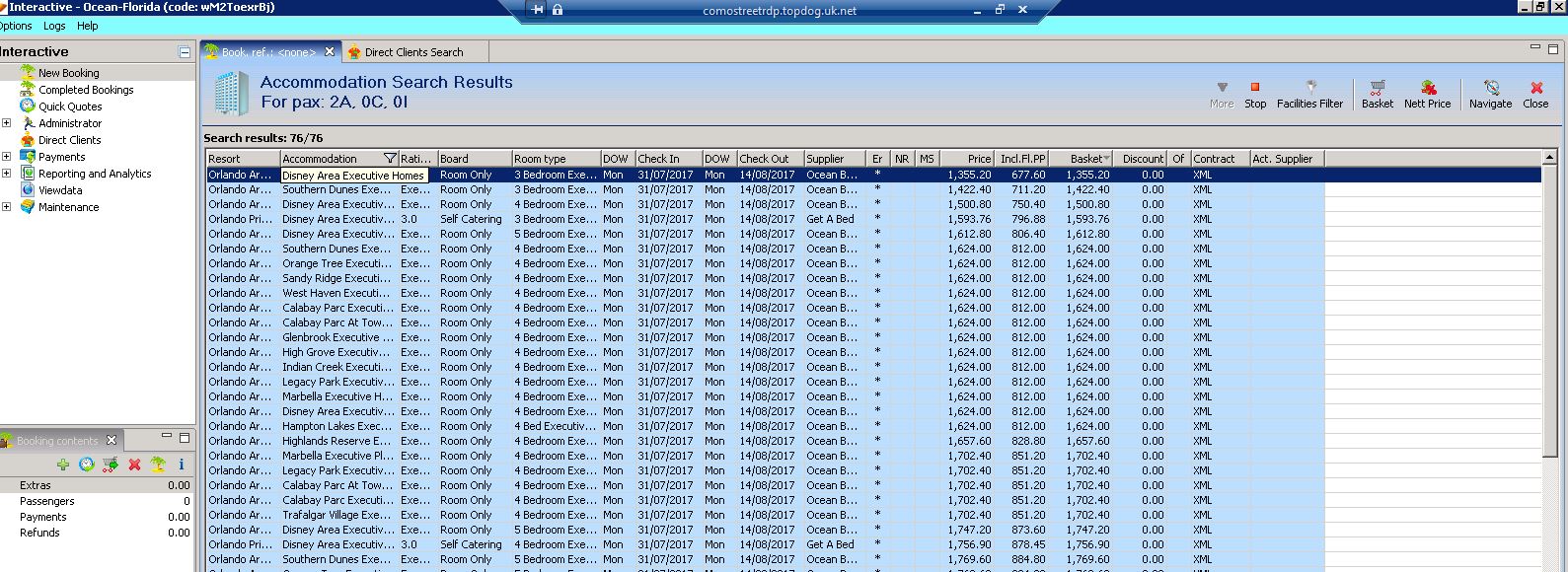Expand the Administrator tree node
This screenshot has width=1568, height=572.
[x=7, y=123]
